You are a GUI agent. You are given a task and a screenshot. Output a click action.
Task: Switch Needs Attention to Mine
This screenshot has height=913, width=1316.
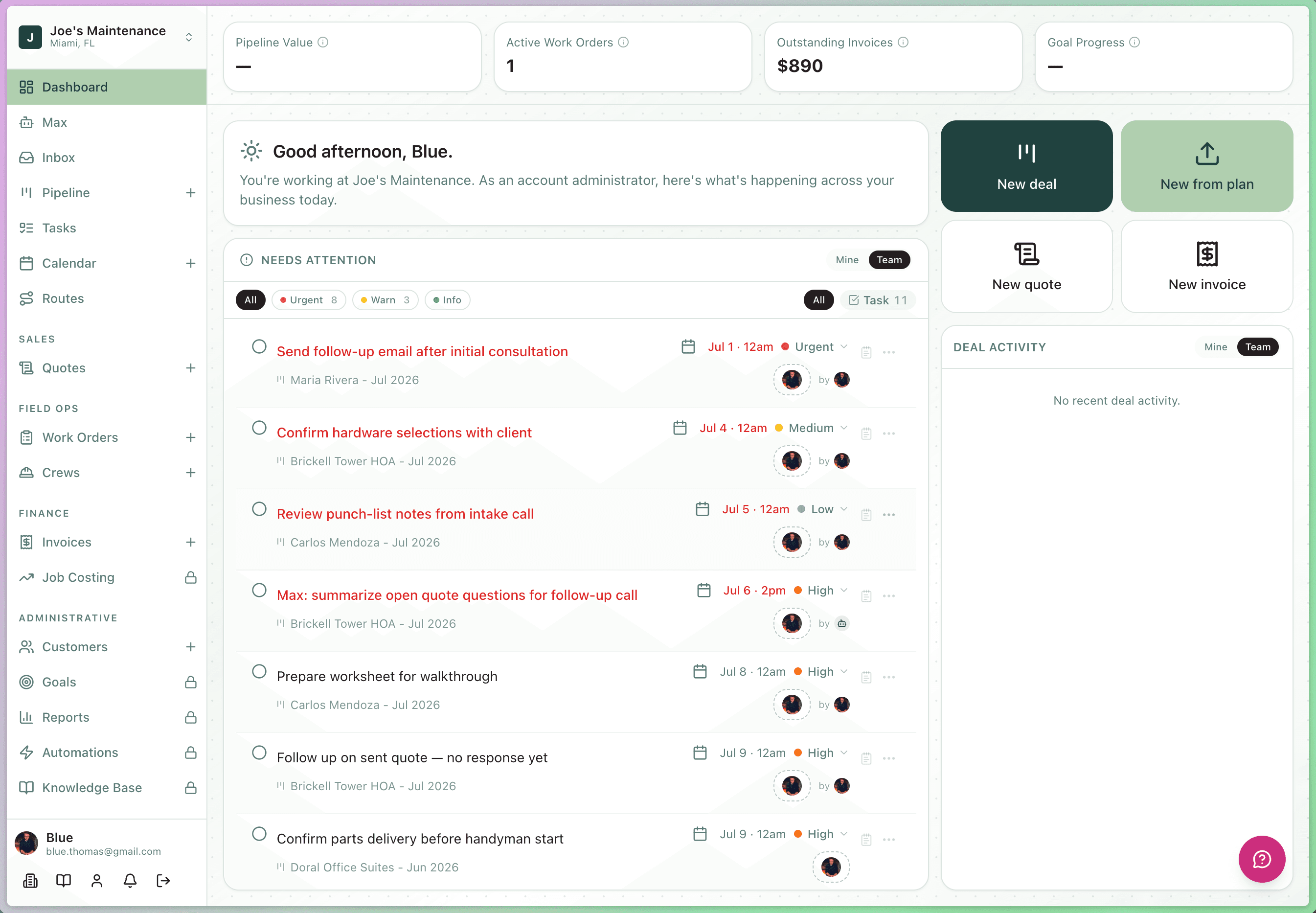[847, 260]
